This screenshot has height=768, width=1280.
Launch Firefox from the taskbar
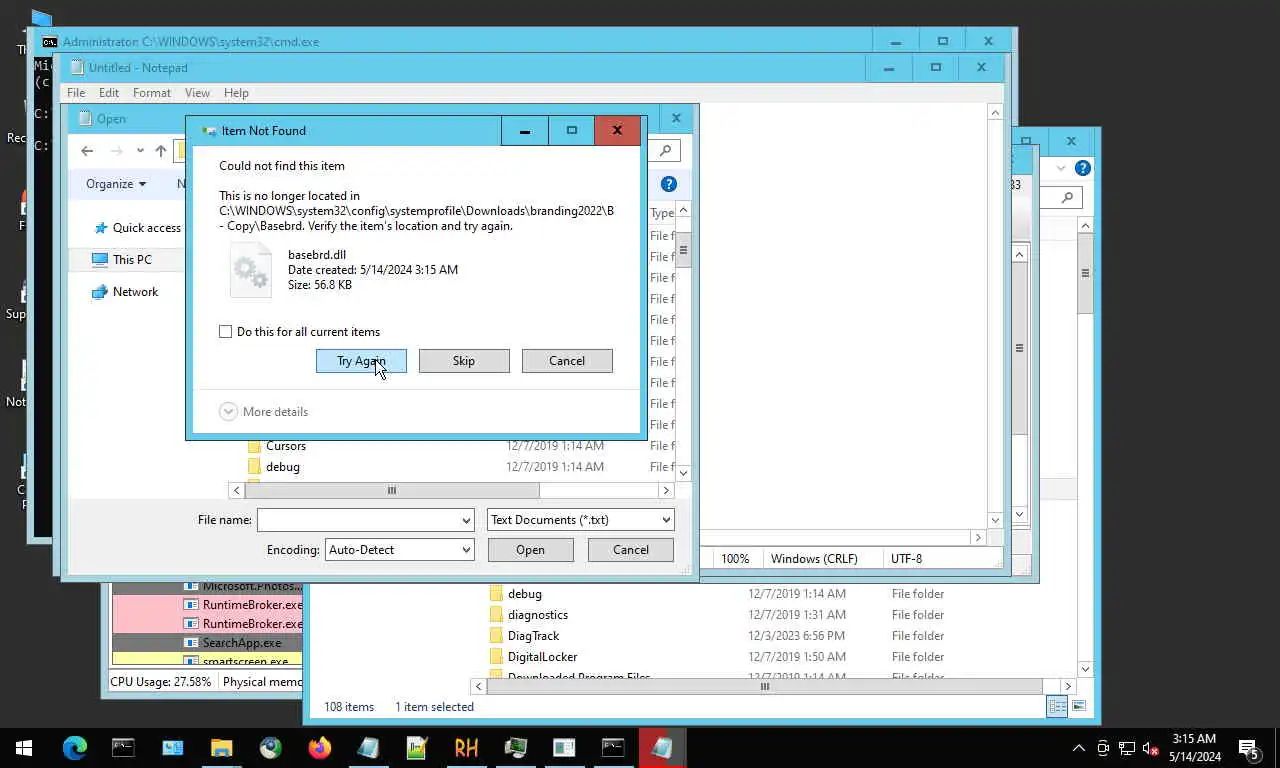(319, 747)
